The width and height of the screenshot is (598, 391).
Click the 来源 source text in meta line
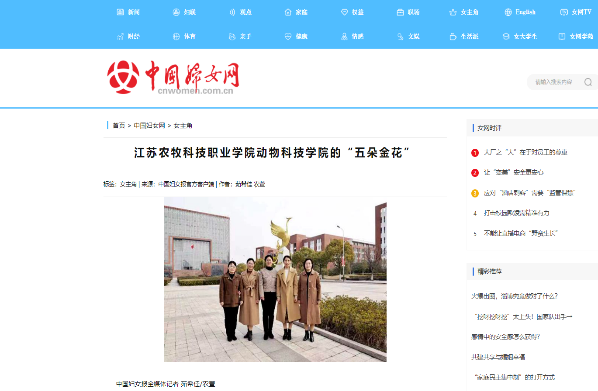178,184
